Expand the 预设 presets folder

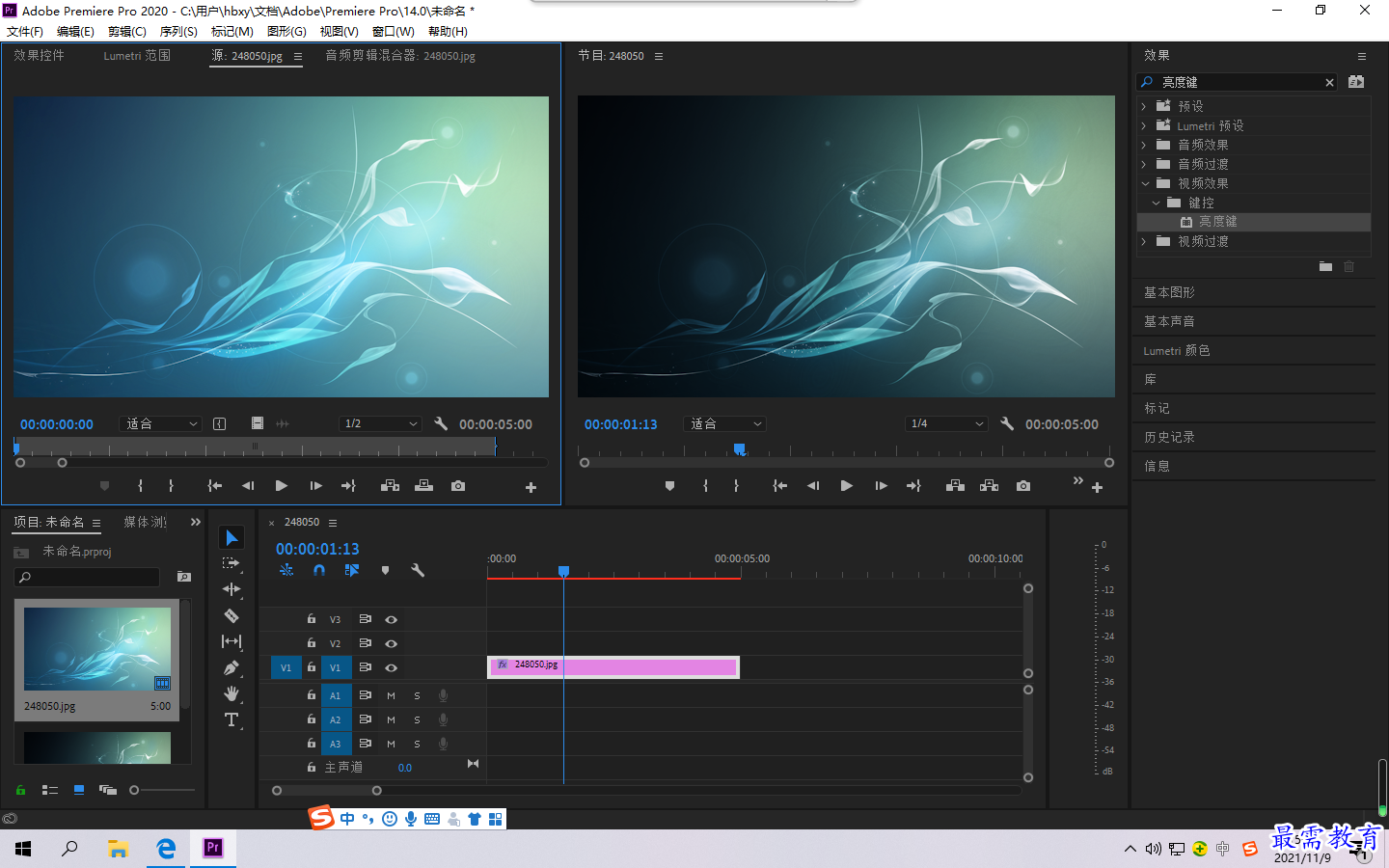point(1144,106)
